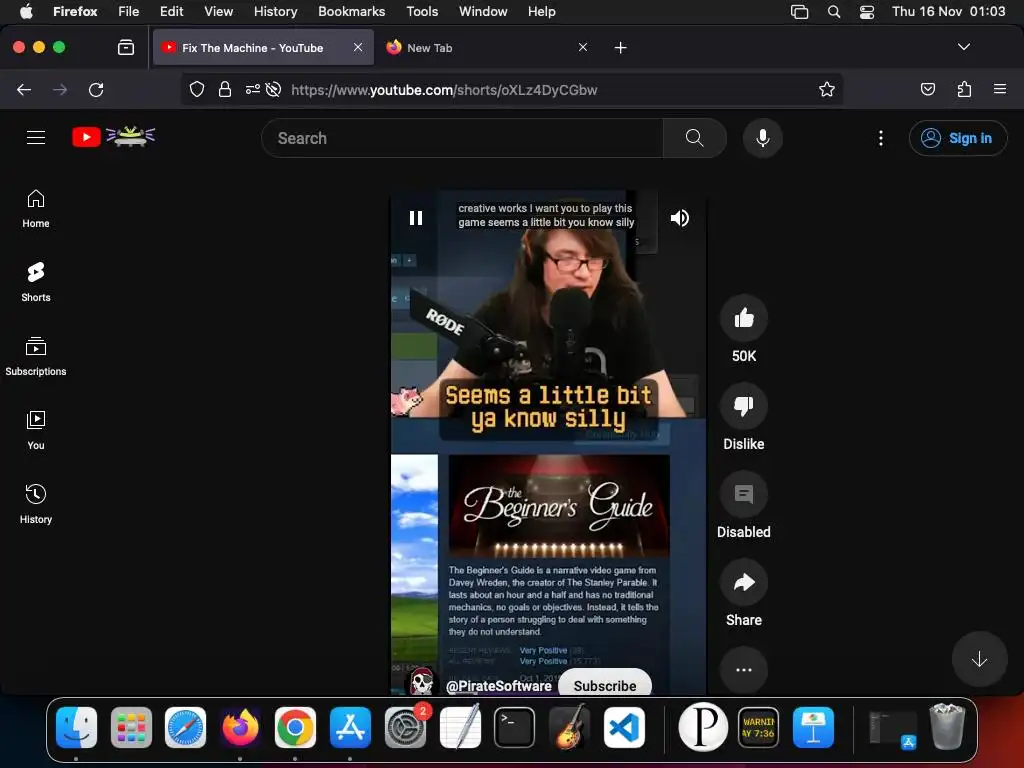Show site security padlock info

[225, 89]
